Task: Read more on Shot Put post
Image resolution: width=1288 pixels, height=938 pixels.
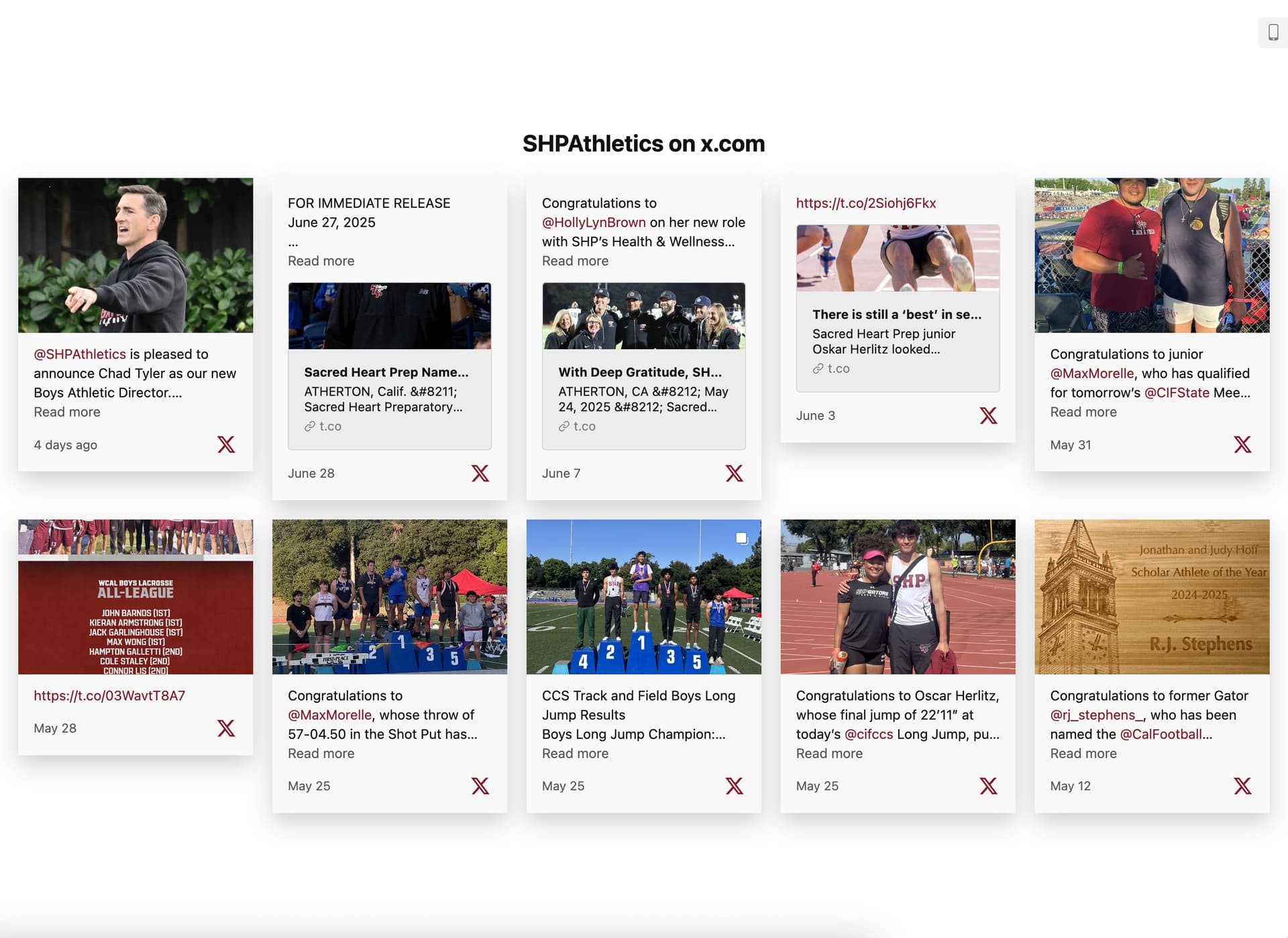Action: (x=321, y=753)
